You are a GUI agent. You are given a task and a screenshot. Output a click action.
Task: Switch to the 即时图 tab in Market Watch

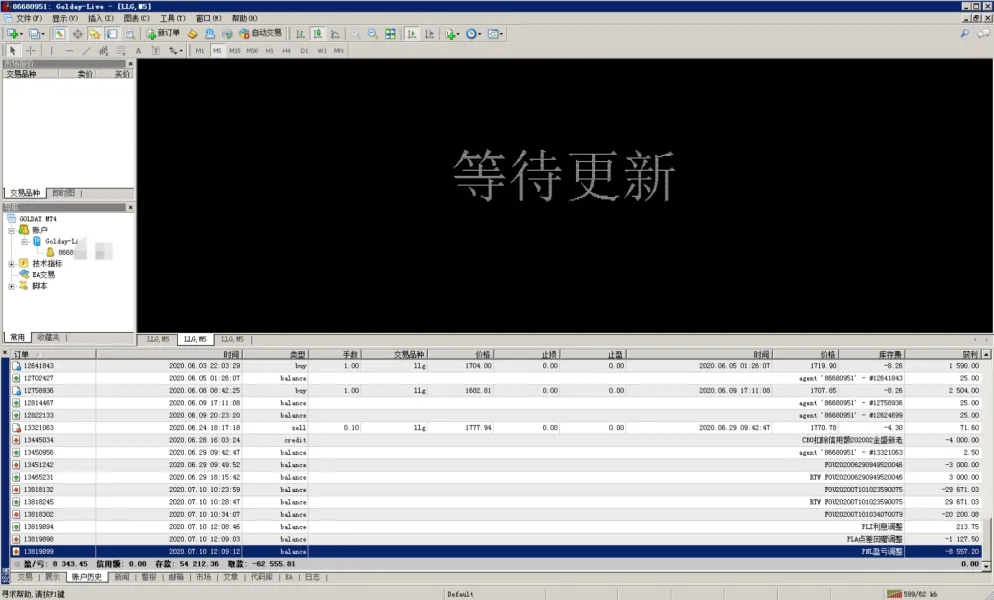pyautogui.click(x=63, y=193)
